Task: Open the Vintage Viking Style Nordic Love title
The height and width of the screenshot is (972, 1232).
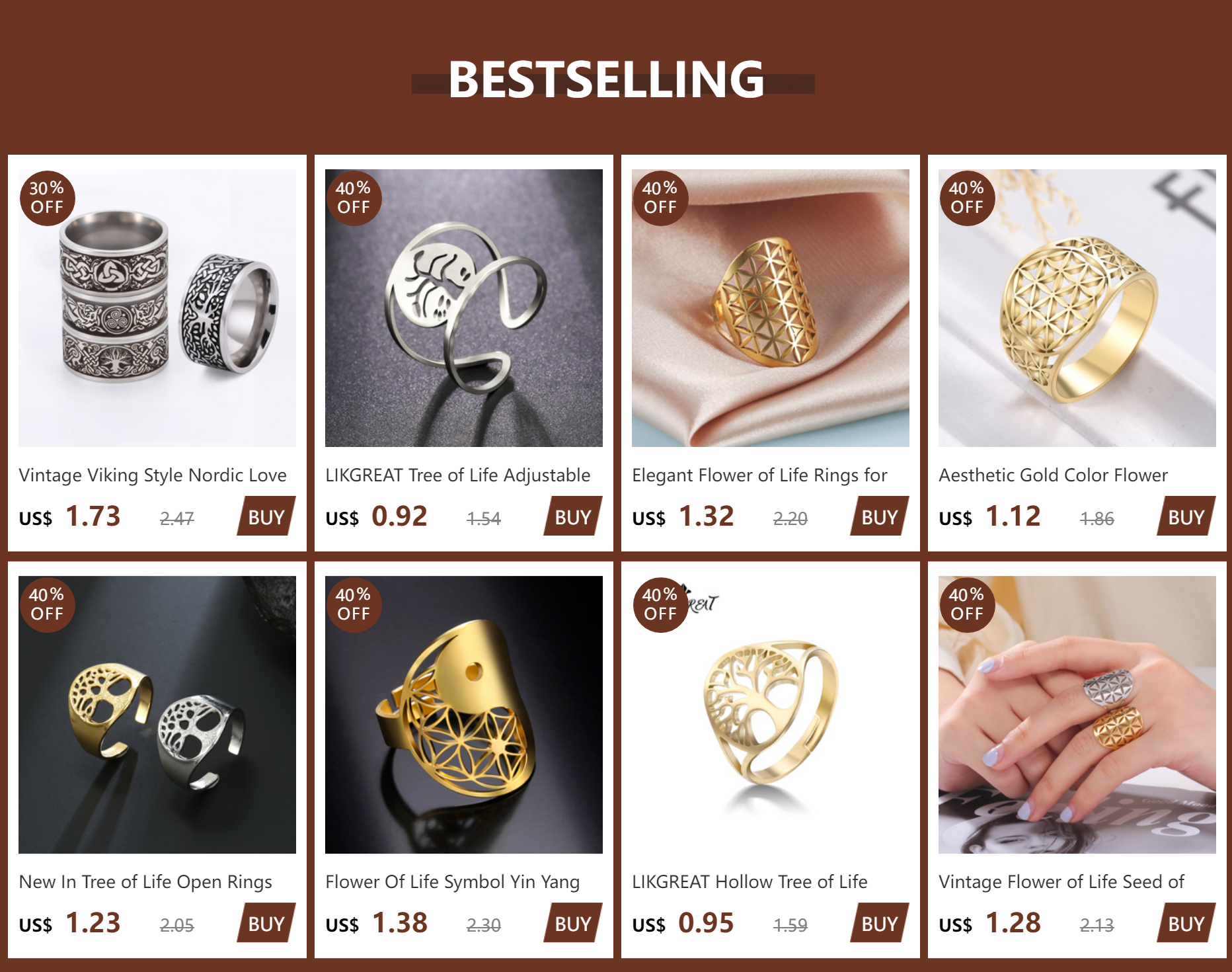Action: coord(153,475)
